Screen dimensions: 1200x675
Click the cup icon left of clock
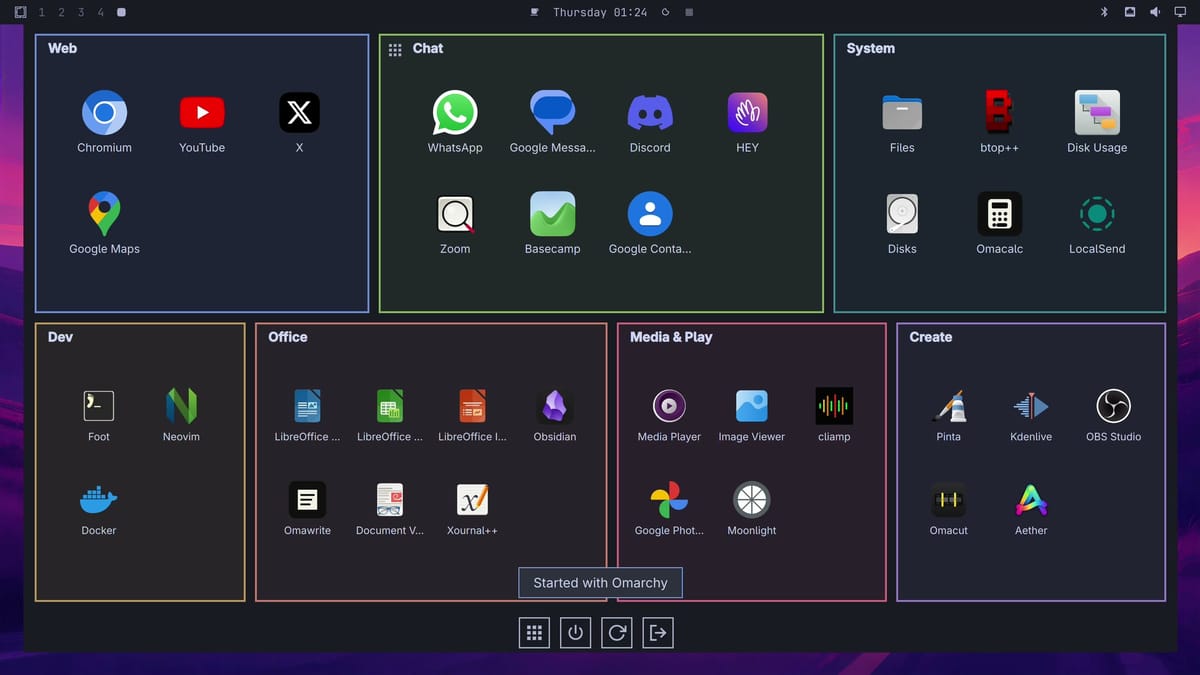(534, 12)
